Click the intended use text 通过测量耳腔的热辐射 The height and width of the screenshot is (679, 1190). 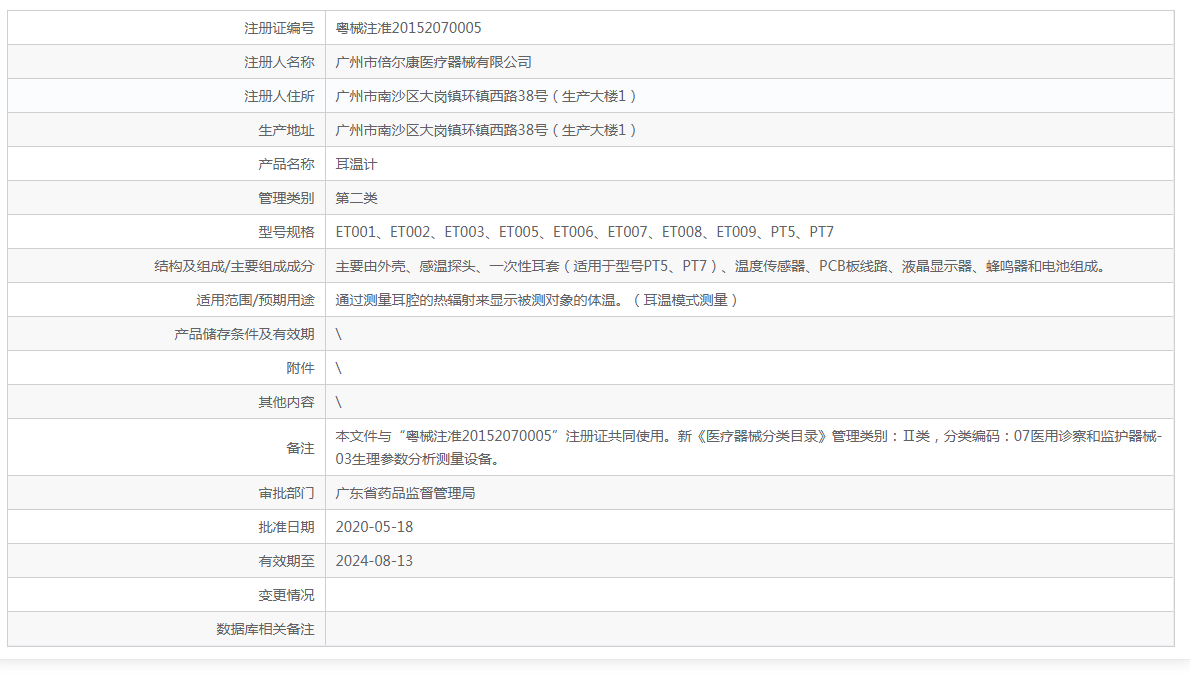tap(537, 300)
